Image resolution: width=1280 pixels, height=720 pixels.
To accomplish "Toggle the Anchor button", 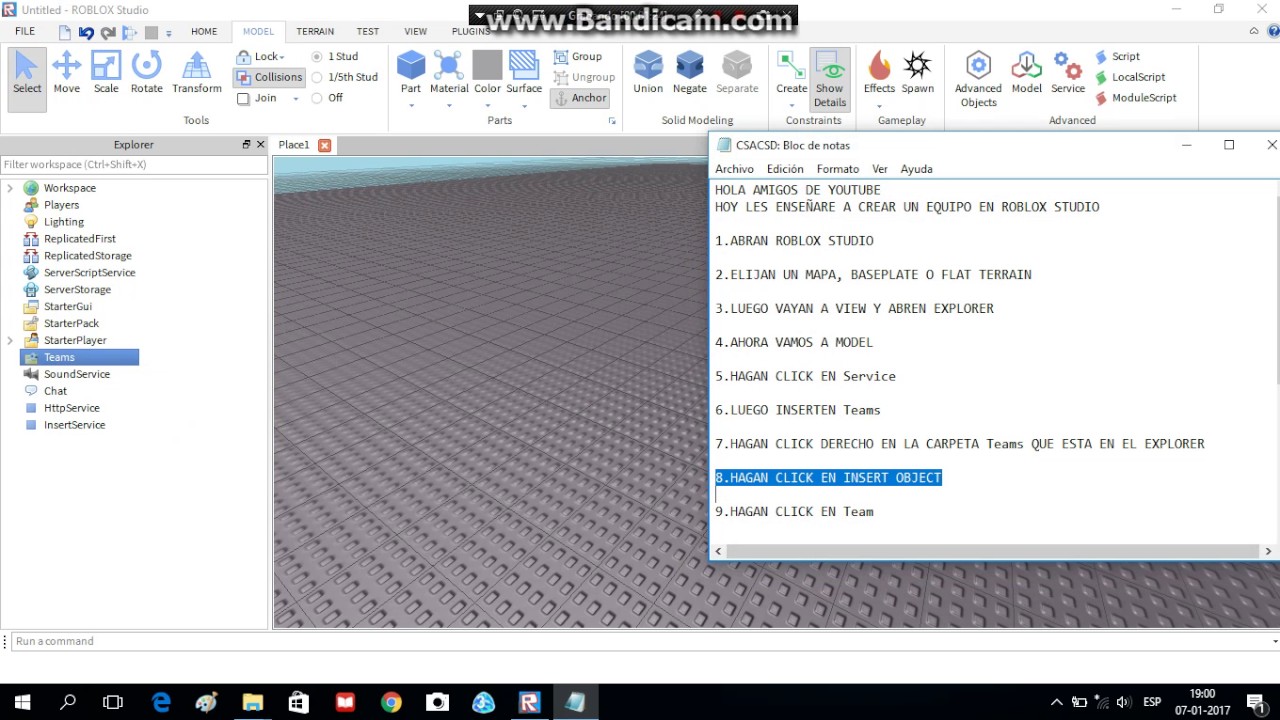I will coord(580,98).
